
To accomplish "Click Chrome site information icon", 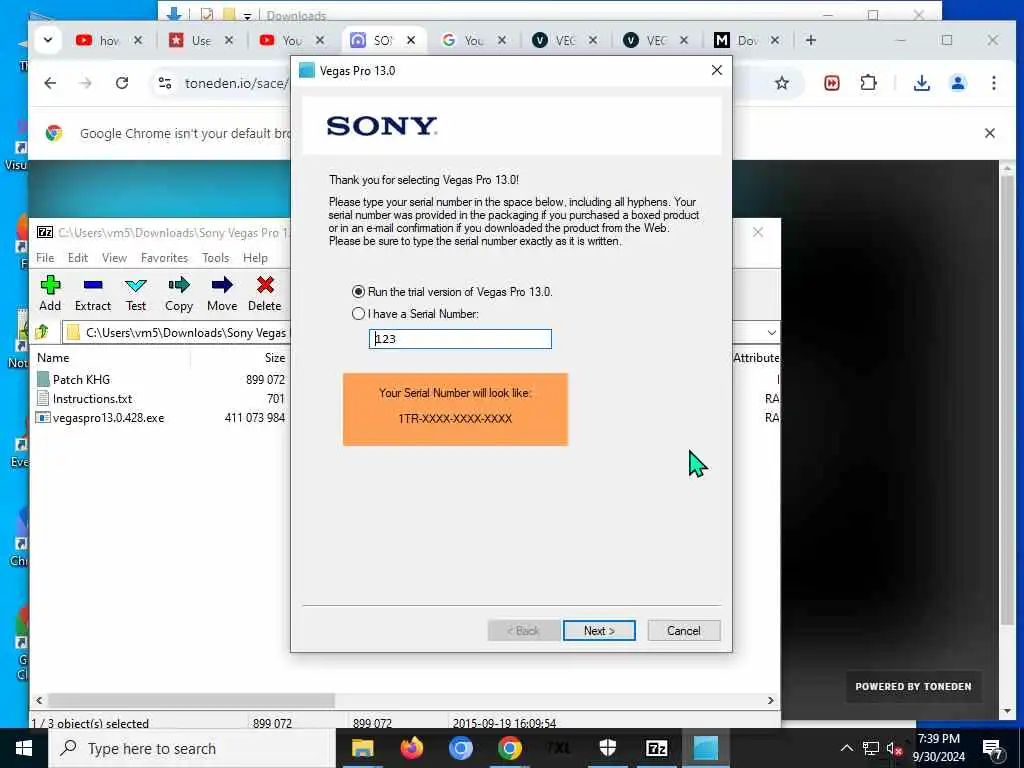I will coord(165,83).
